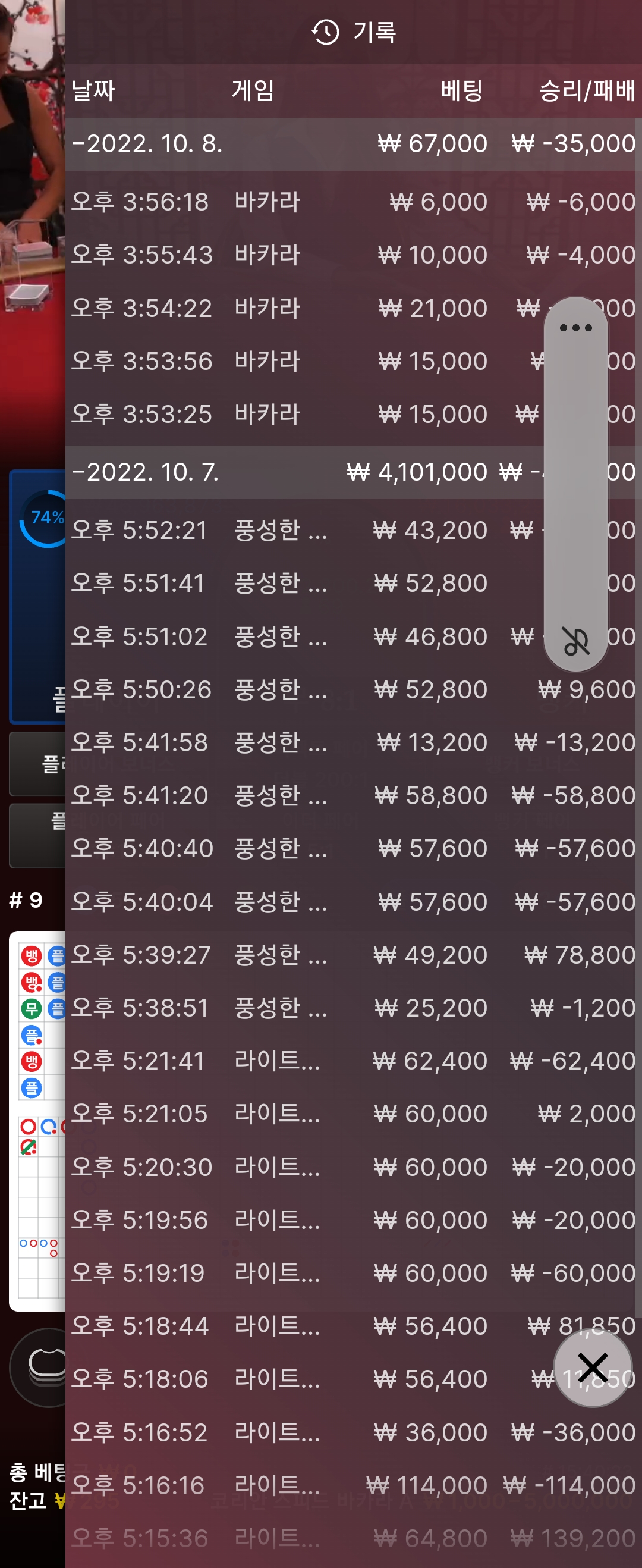
Task: Select the 날짜 column header
Action: pyautogui.click(x=93, y=91)
